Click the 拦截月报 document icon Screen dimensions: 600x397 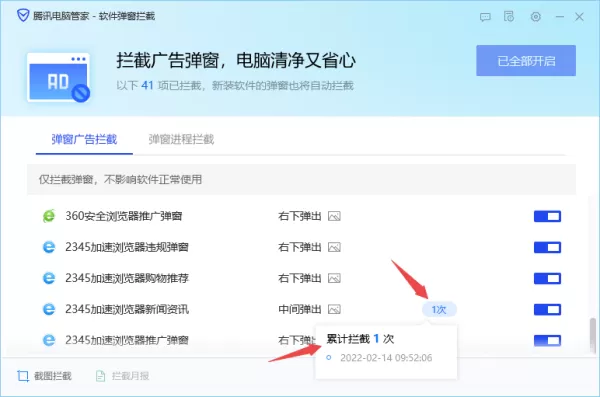100,376
